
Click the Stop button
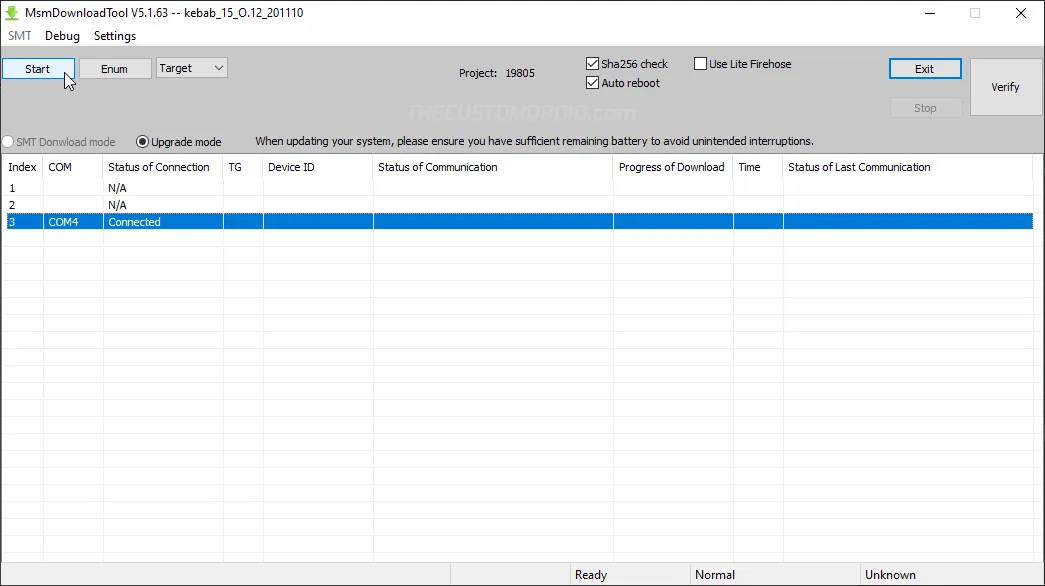tap(924, 107)
